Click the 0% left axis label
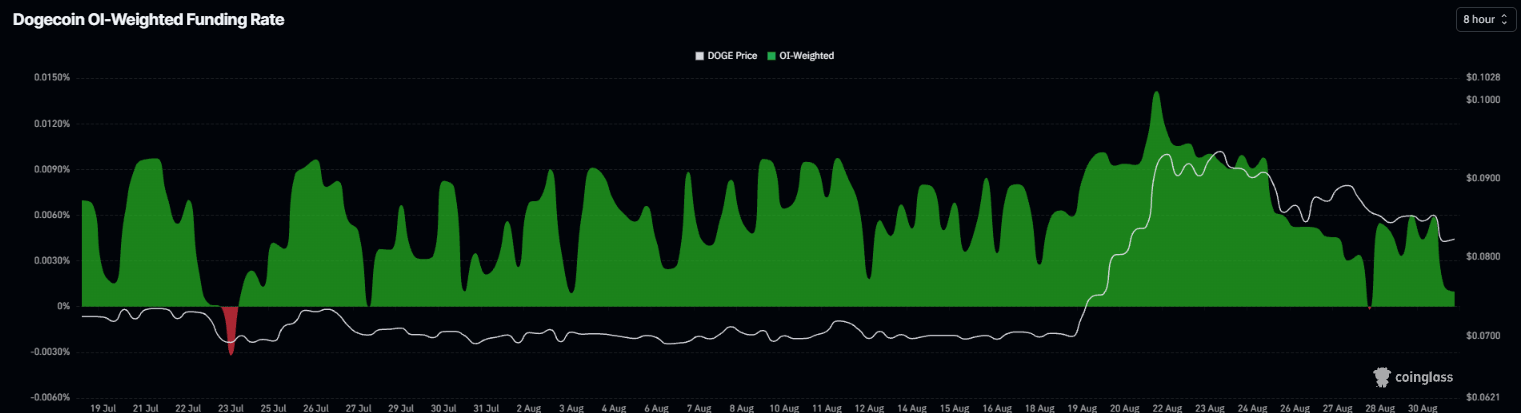 point(63,306)
